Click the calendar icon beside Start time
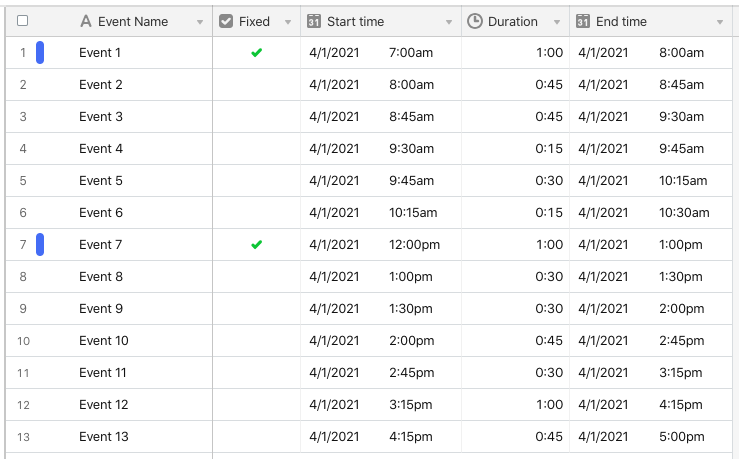 (x=314, y=21)
